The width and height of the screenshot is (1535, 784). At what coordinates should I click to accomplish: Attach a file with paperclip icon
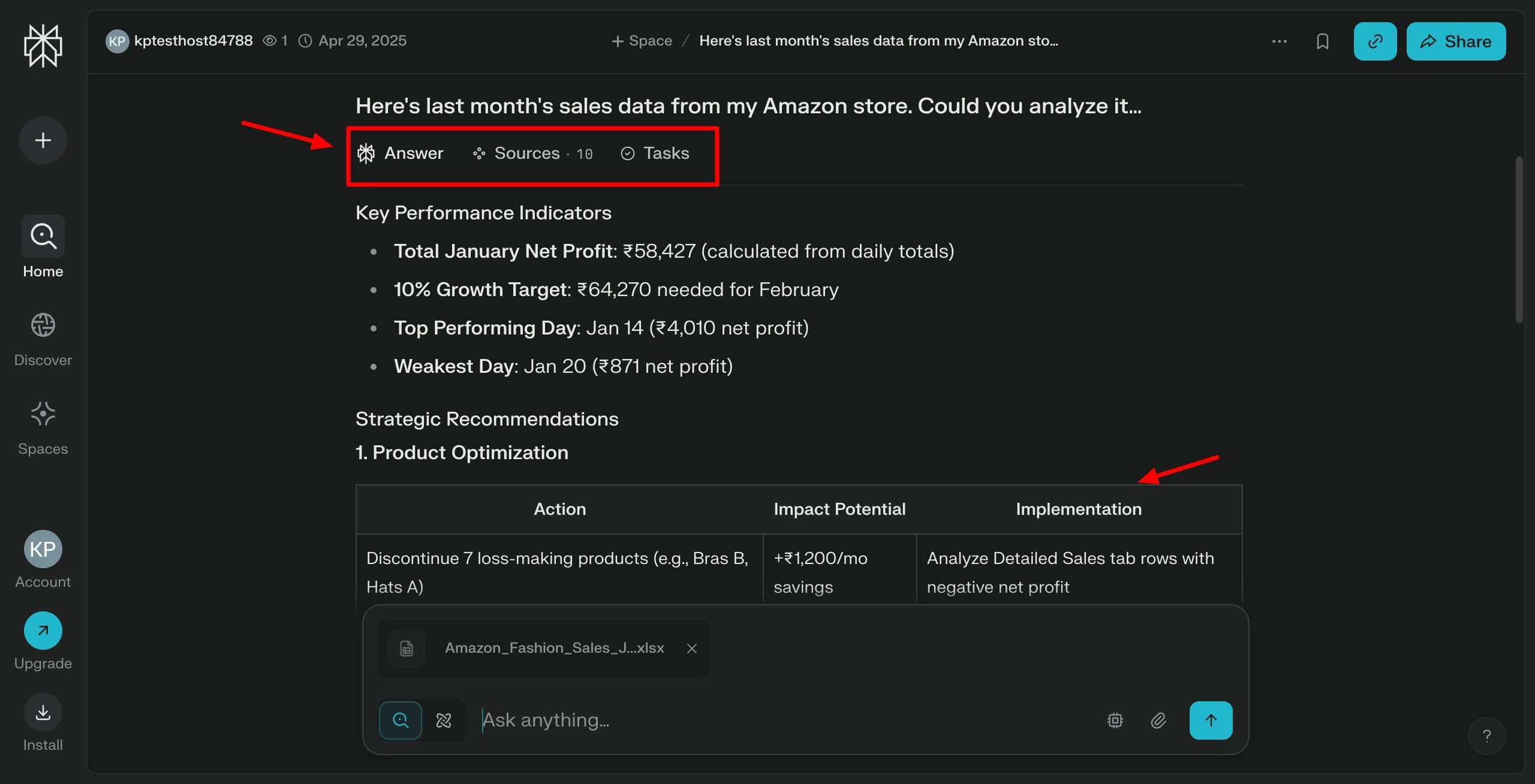click(x=1158, y=720)
